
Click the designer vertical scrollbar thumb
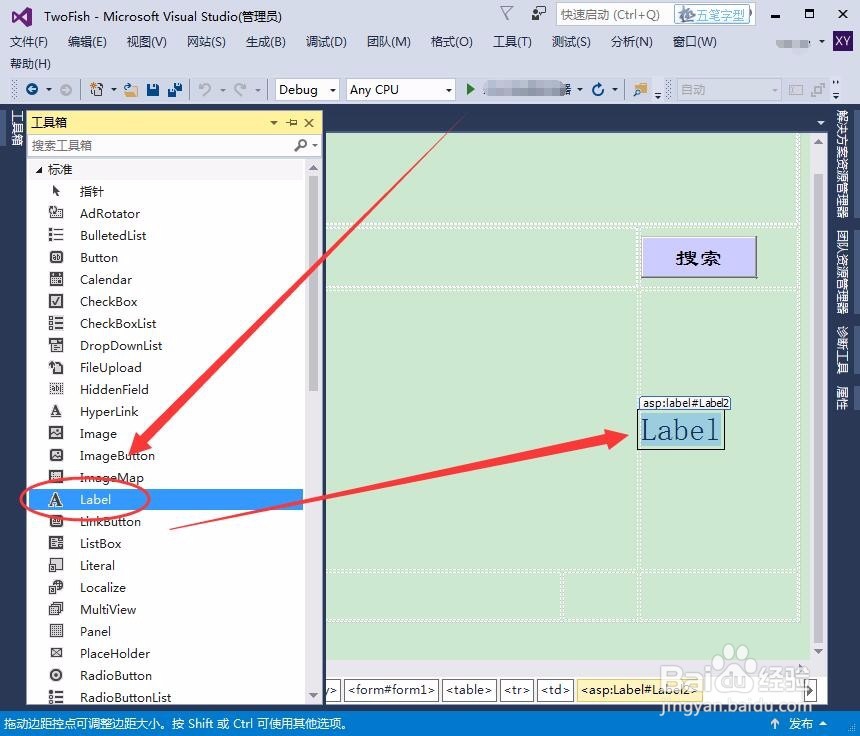818,407
